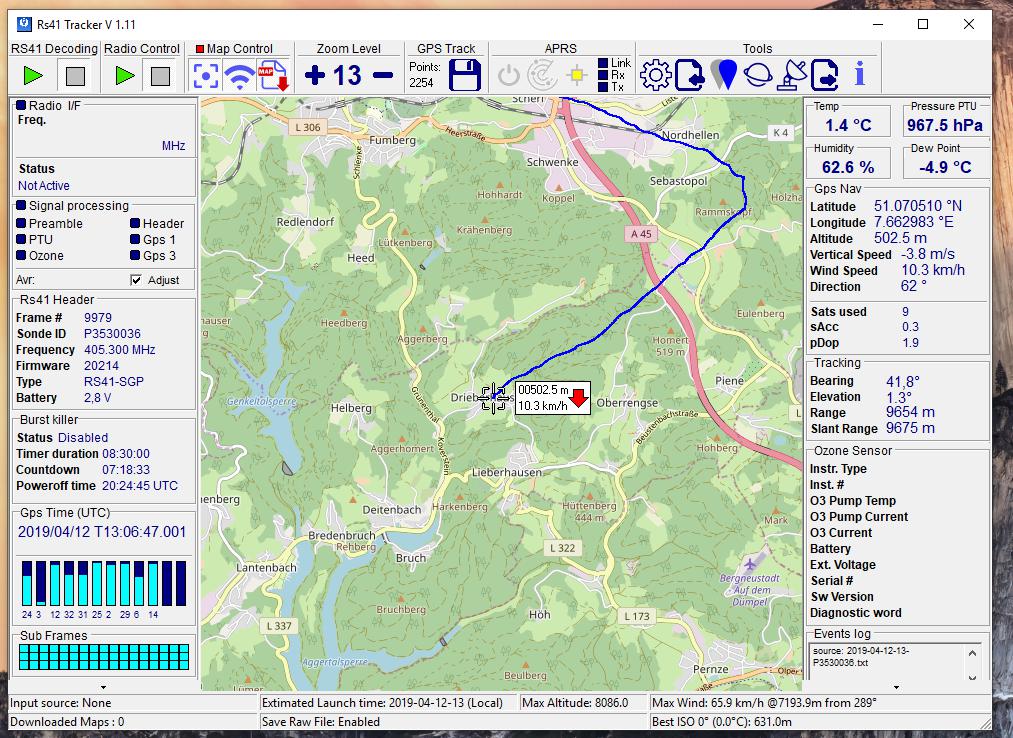Click the download map icon with red arrow
The height and width of the screenshot is (738, 1013).
273,75
